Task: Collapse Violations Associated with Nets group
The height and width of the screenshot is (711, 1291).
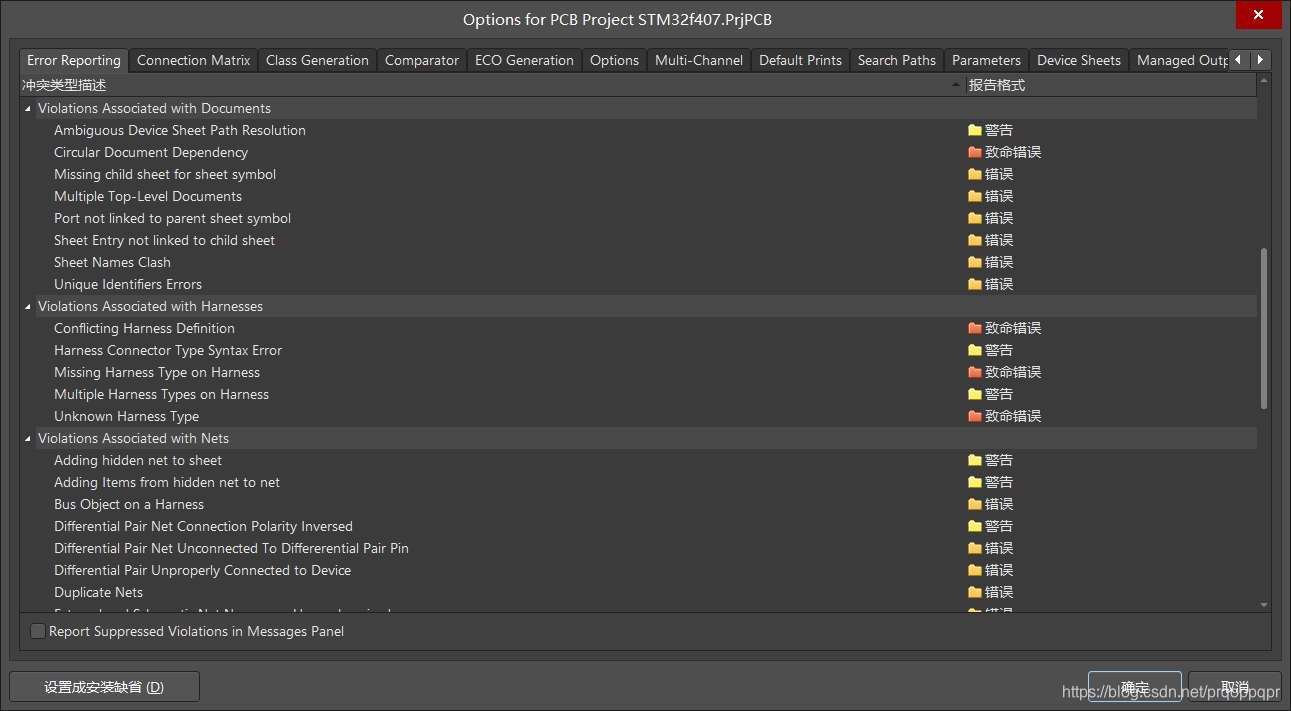Action: point(28,438)
